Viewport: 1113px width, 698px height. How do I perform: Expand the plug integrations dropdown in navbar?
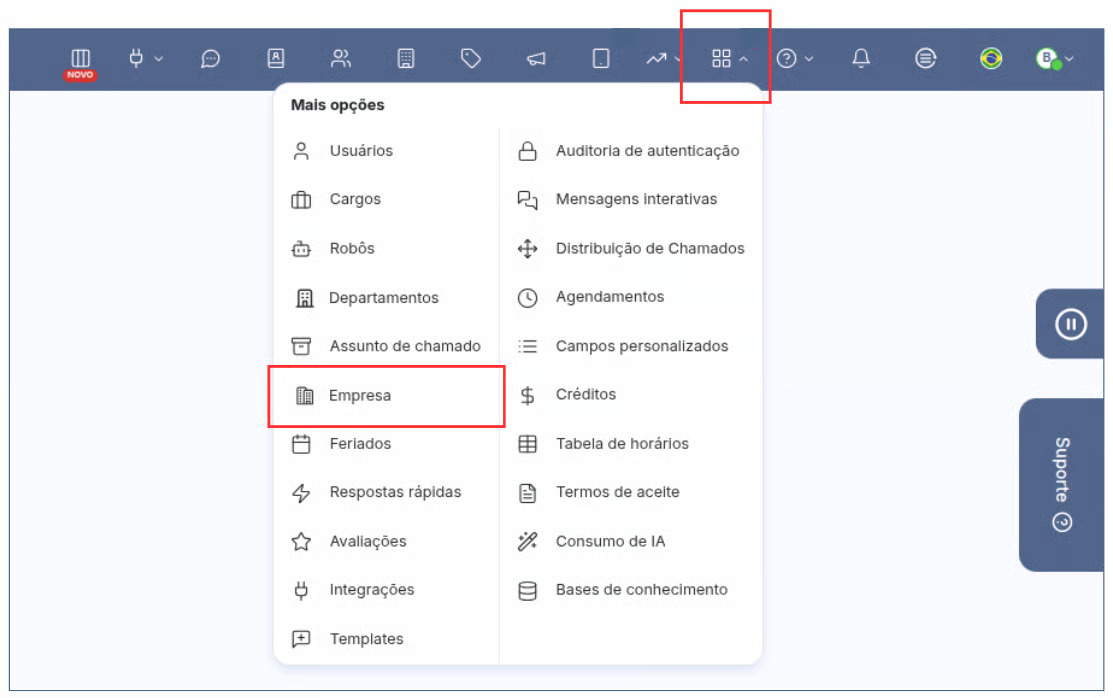[145, 59]
